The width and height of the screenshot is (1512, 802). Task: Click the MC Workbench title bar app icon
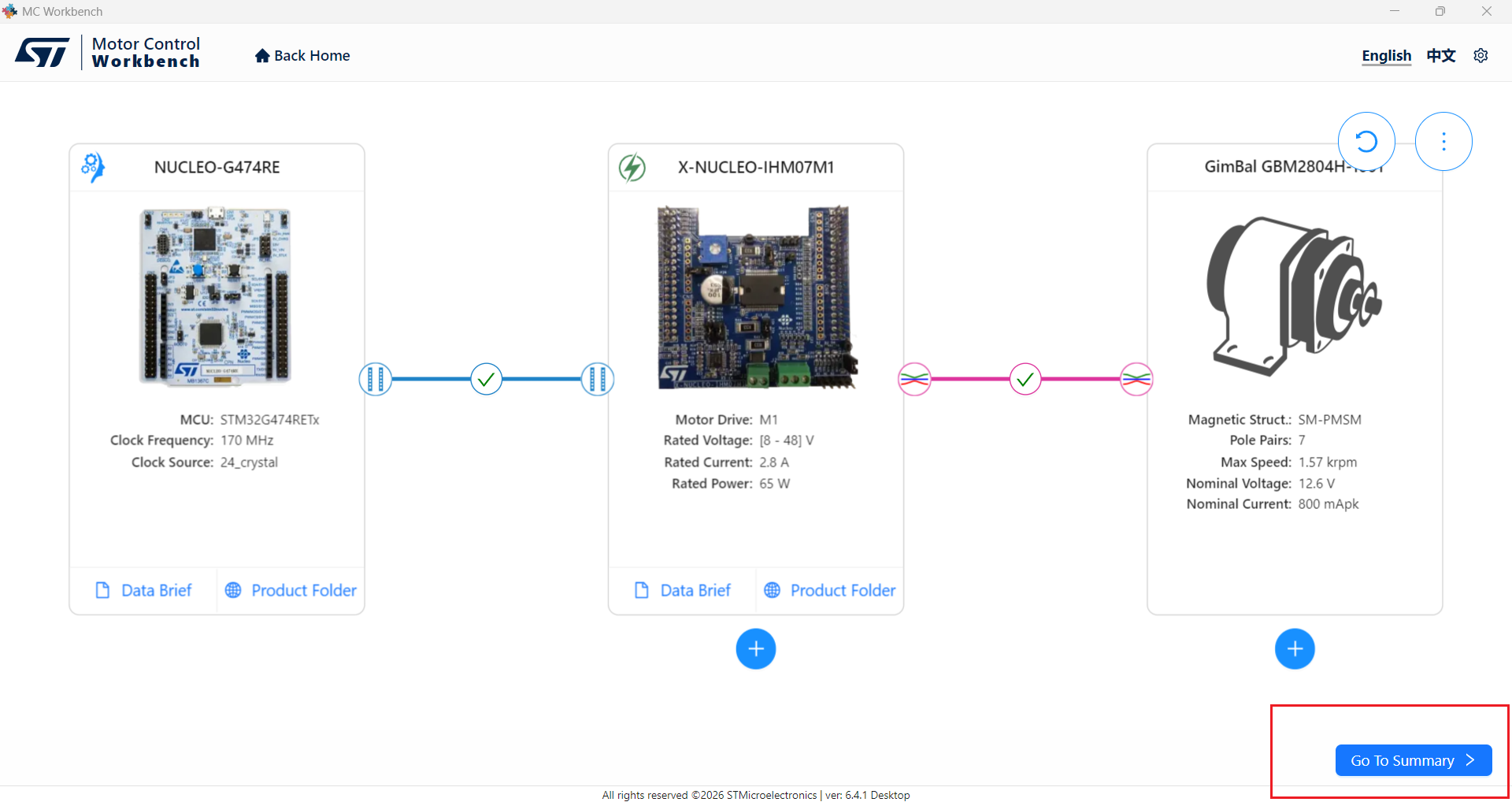9,11
